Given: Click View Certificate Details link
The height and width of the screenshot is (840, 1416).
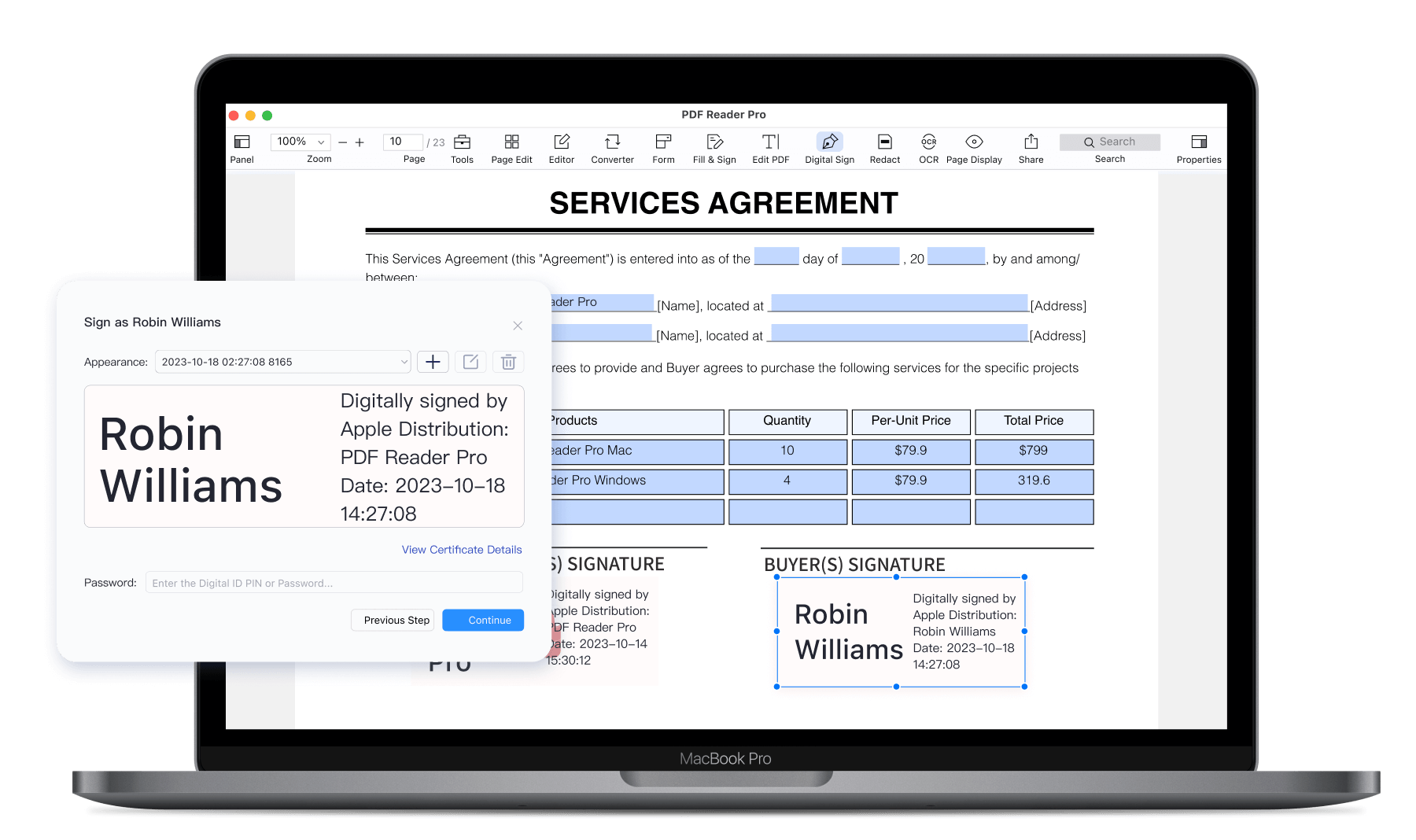Looking at the screenshot, I should (462, 550).
